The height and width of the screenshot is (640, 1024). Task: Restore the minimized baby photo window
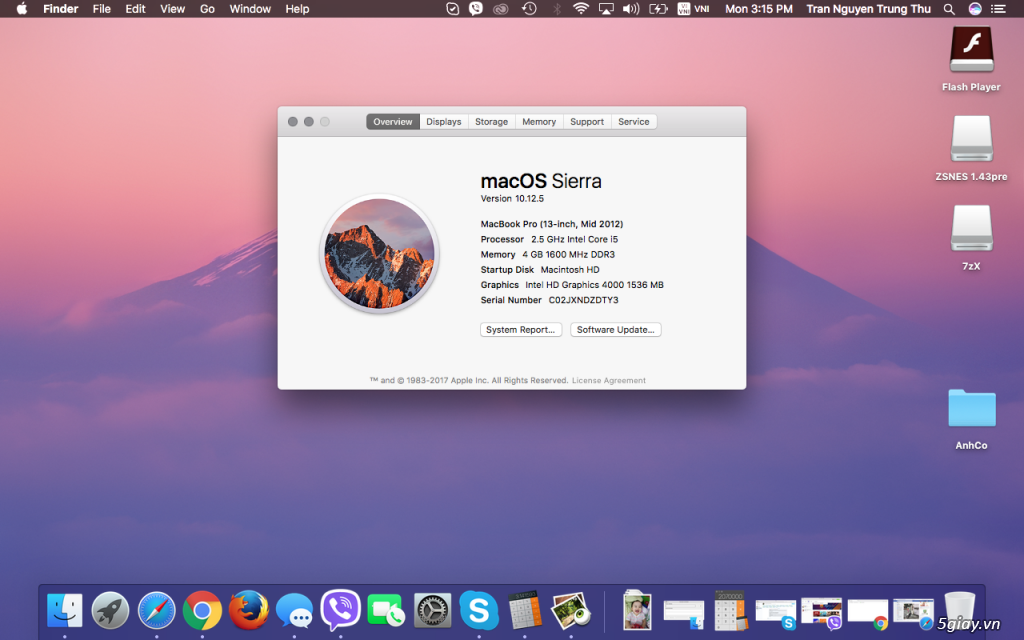637,610
